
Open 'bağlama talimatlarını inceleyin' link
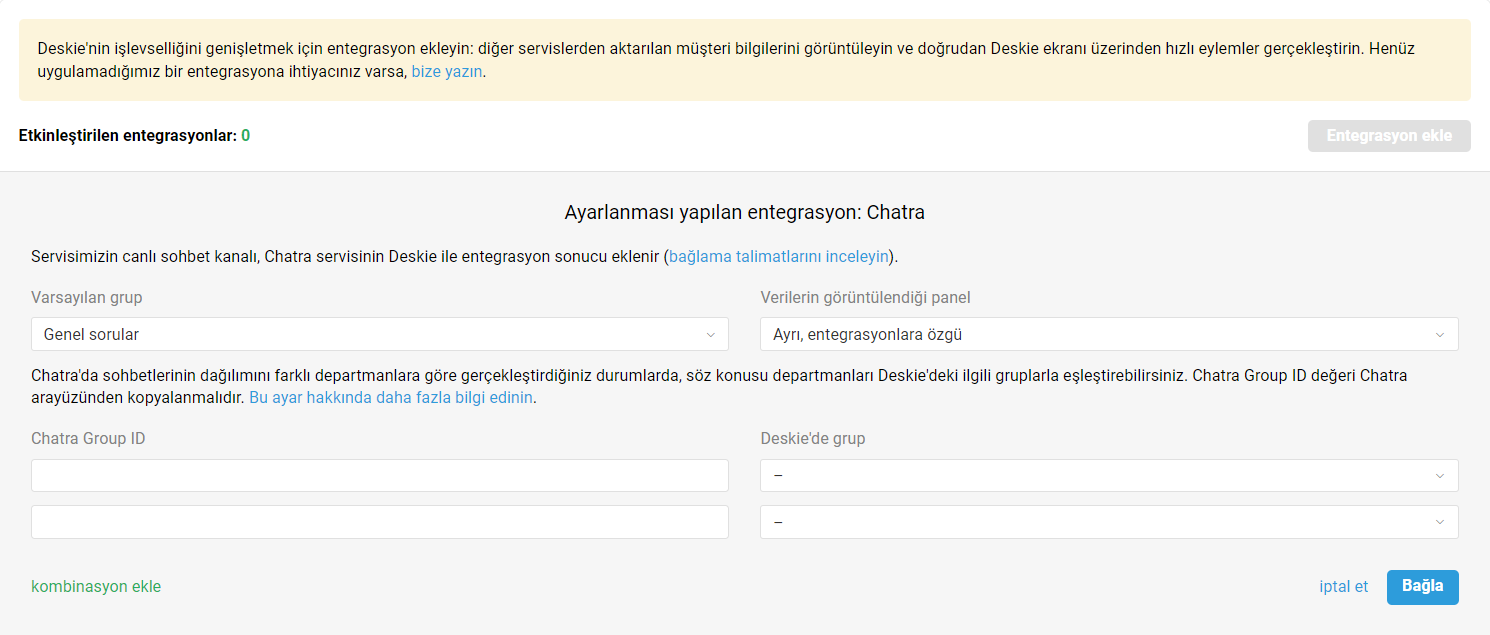click(x=779, y=256)
